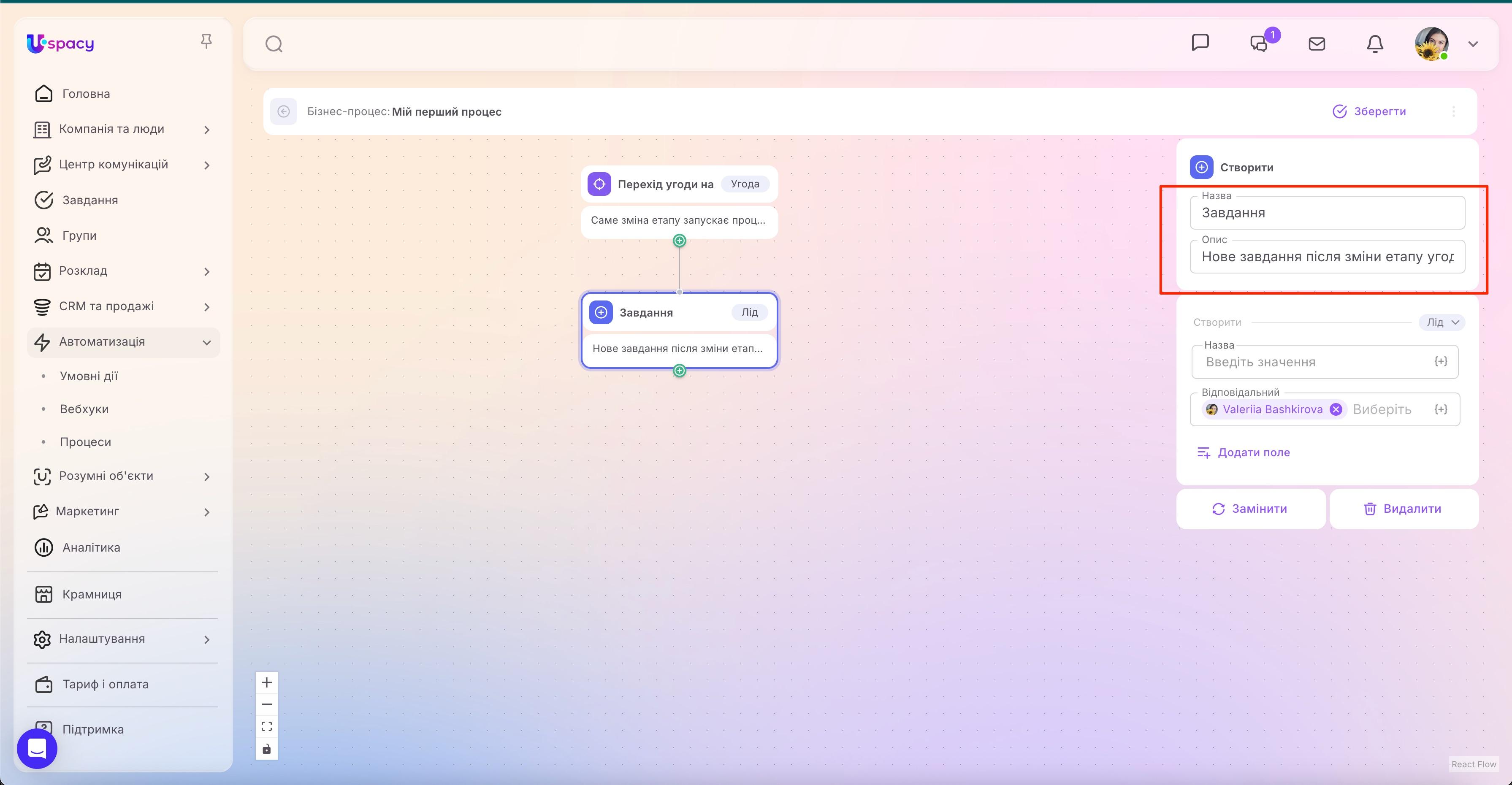
Task: Click the zoom in control on canvas
Action: [266, 682]
